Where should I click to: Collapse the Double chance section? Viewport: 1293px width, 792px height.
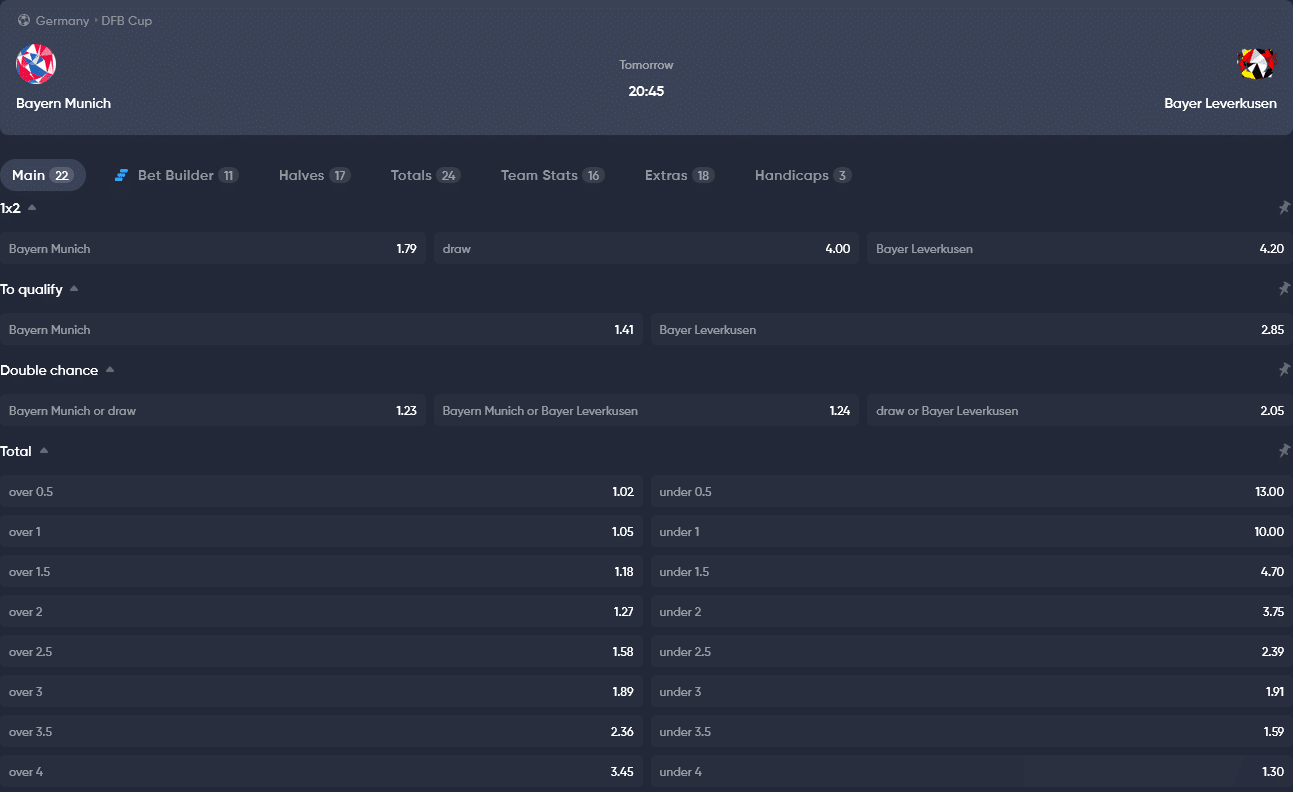pos(110,370)
